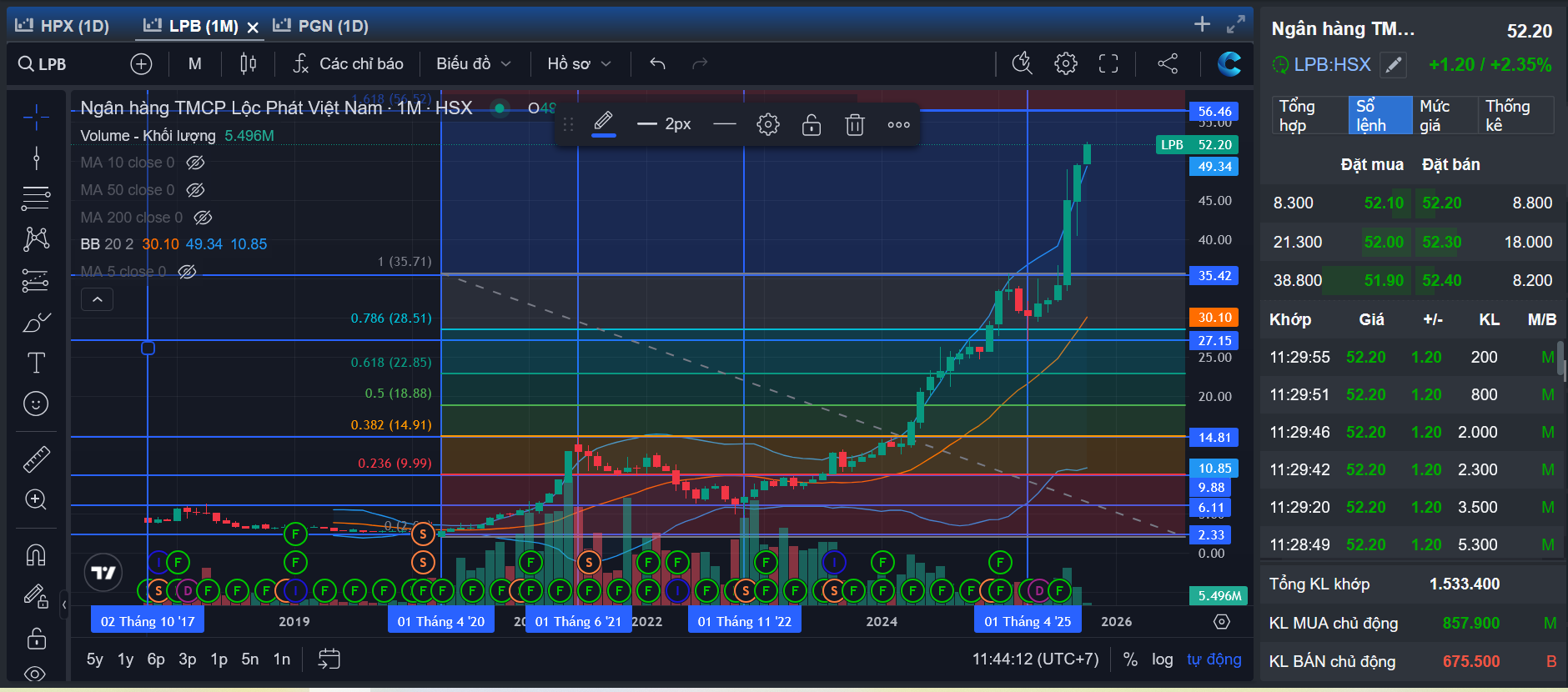1568x692 pixels.
Task: Toggle percent scale on price axis
Action: coord(1130,659)
